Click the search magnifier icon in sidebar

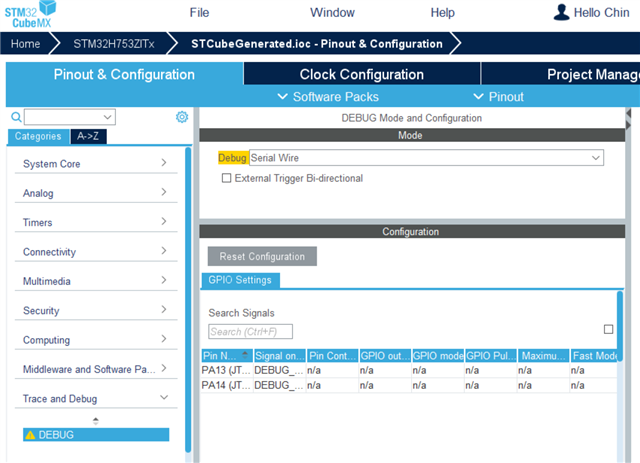[16, 117]
